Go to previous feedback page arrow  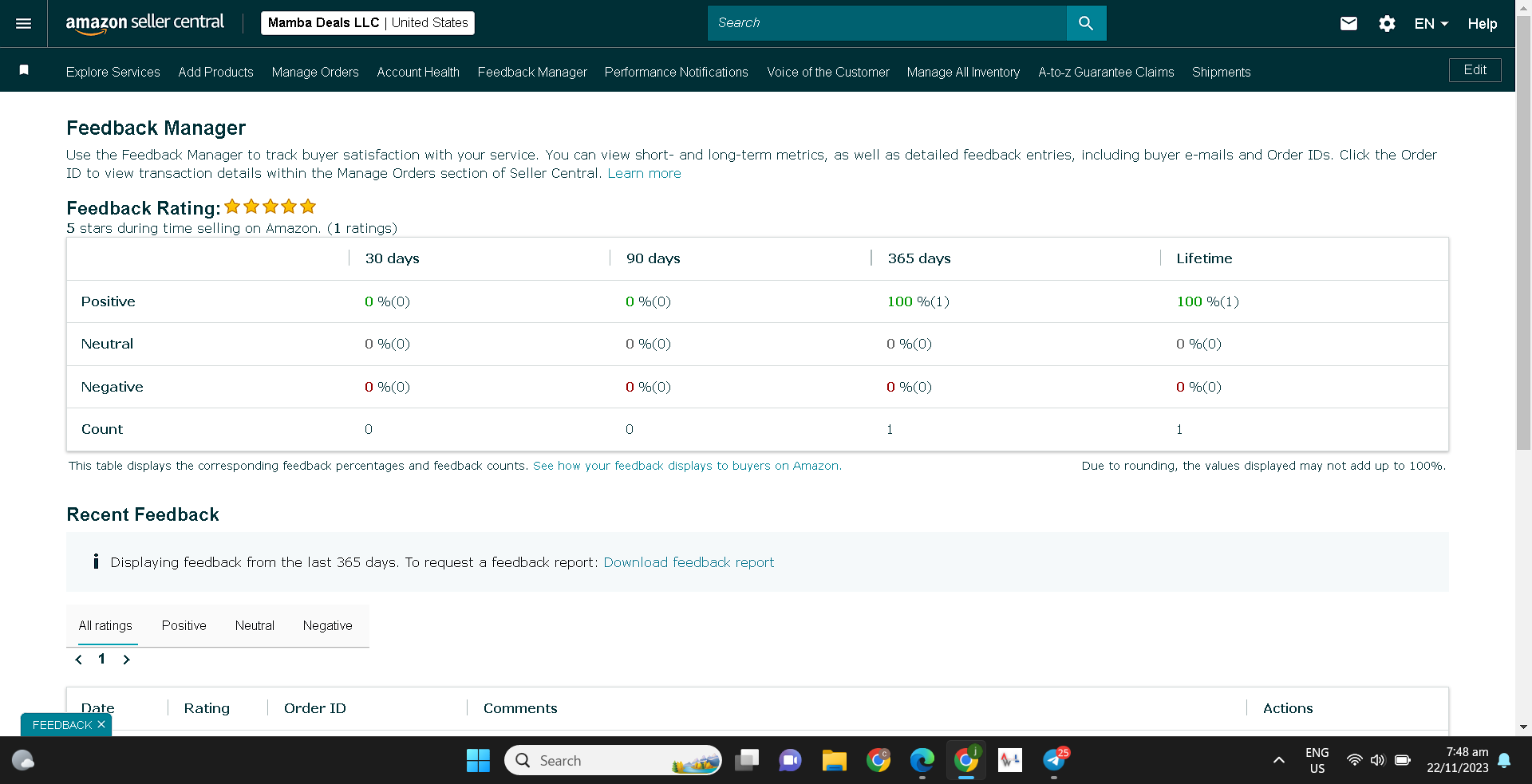(78, 660)
